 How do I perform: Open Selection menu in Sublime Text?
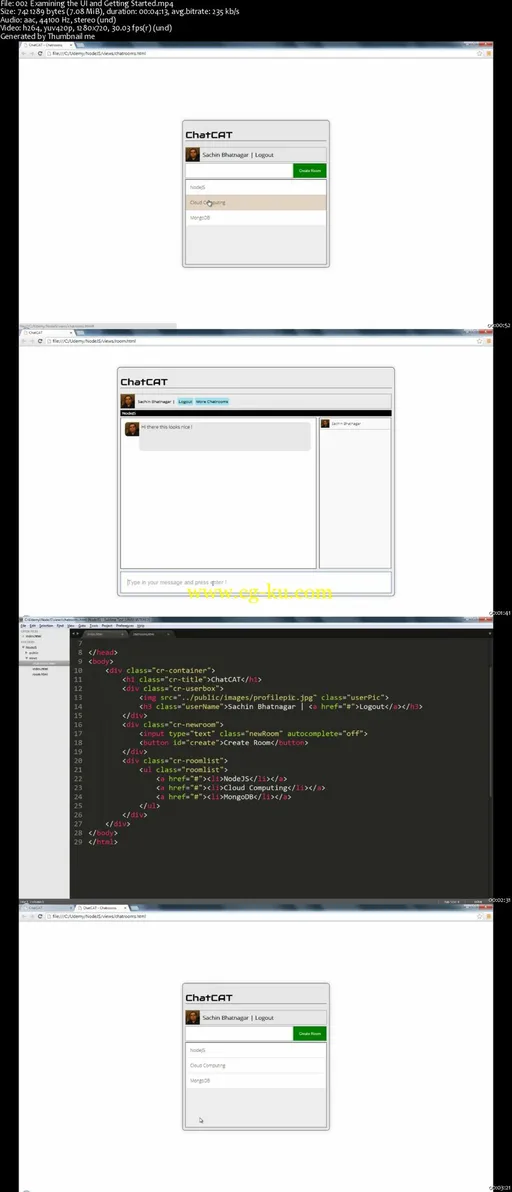(x=46, y=626)
